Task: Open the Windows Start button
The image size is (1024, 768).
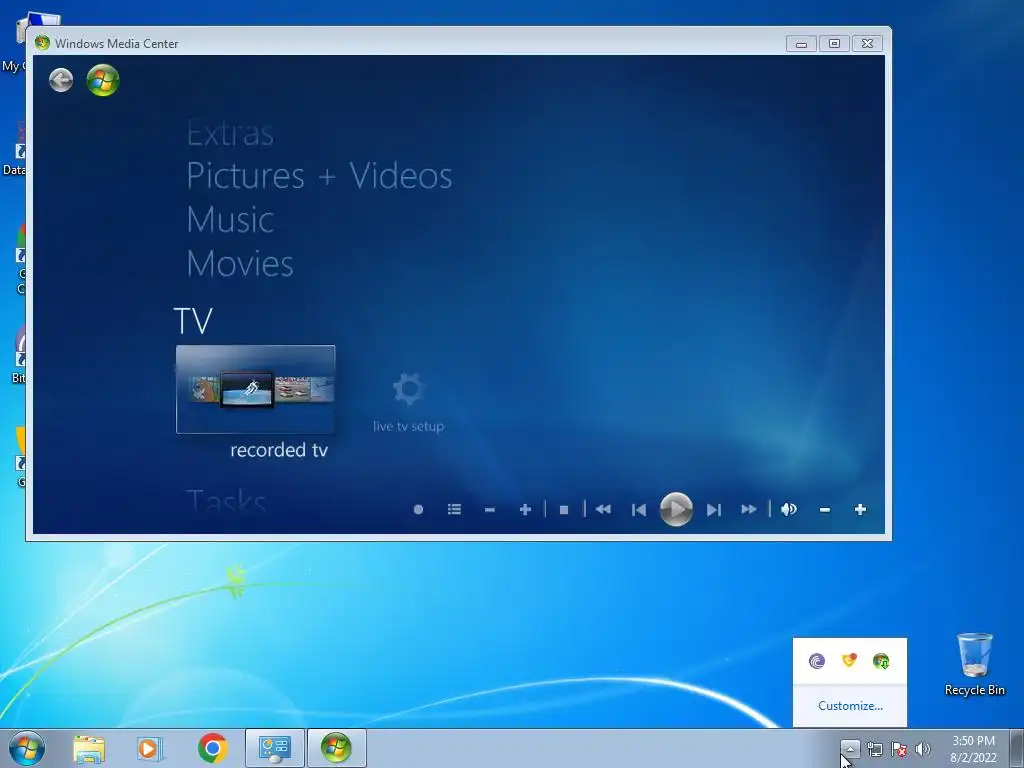Action: point(27,748)
